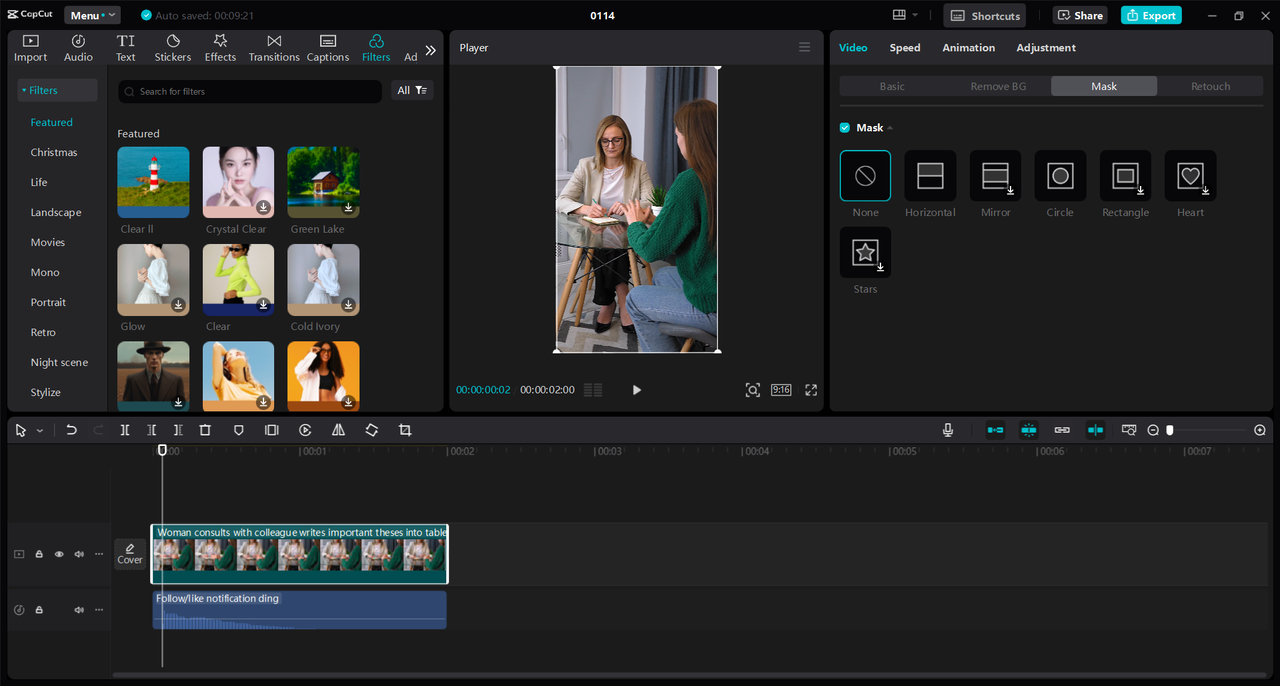
Task: Open the Audio tab
Action: pos(78,48)
